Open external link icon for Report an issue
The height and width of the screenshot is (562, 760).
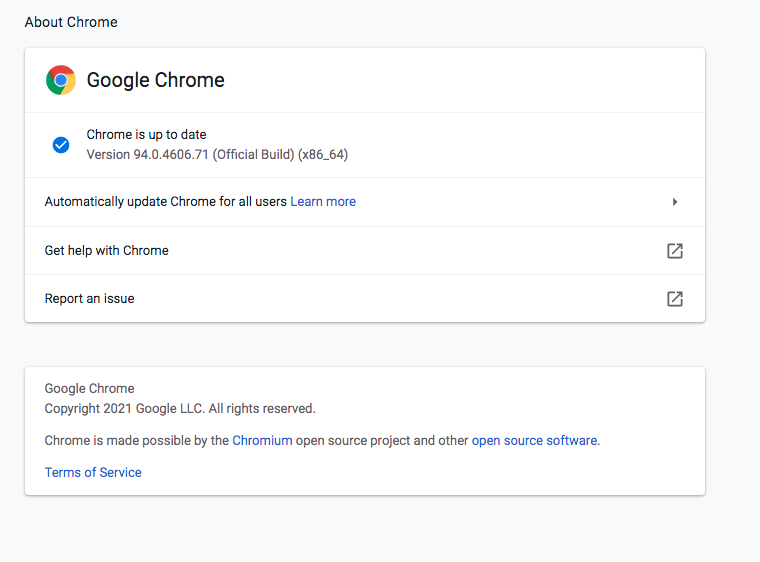pos(675,299)
